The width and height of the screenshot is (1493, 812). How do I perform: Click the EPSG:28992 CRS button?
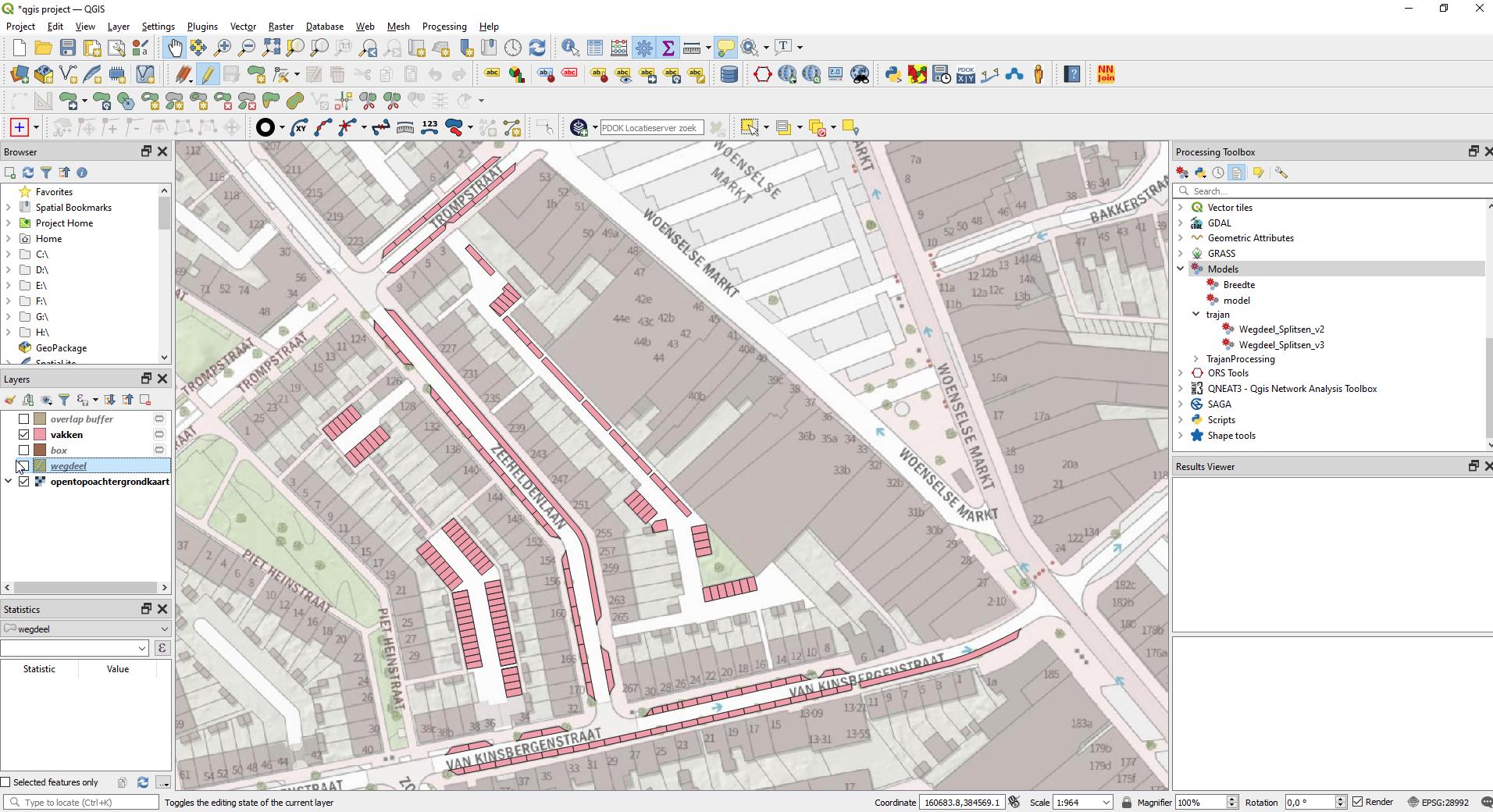click(x=1438, y=802)
